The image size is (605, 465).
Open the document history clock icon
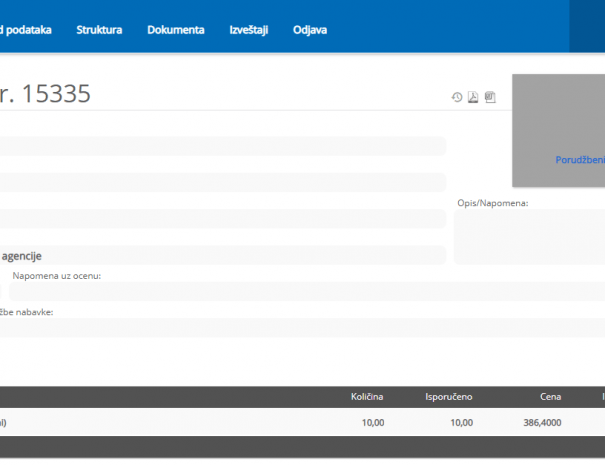pos(457,97)
